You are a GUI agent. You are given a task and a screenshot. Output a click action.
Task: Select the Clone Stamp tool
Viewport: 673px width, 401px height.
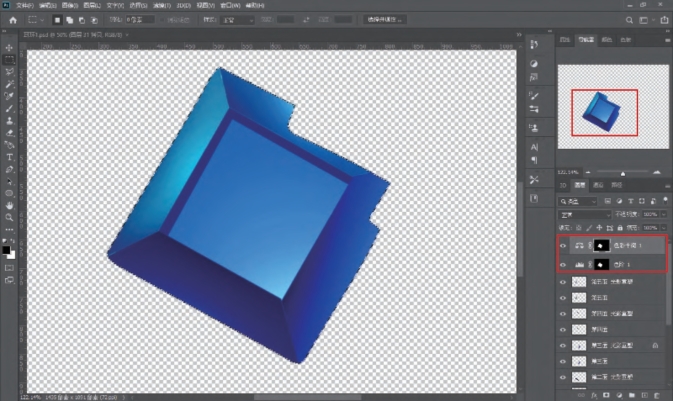tap(9, 121)
